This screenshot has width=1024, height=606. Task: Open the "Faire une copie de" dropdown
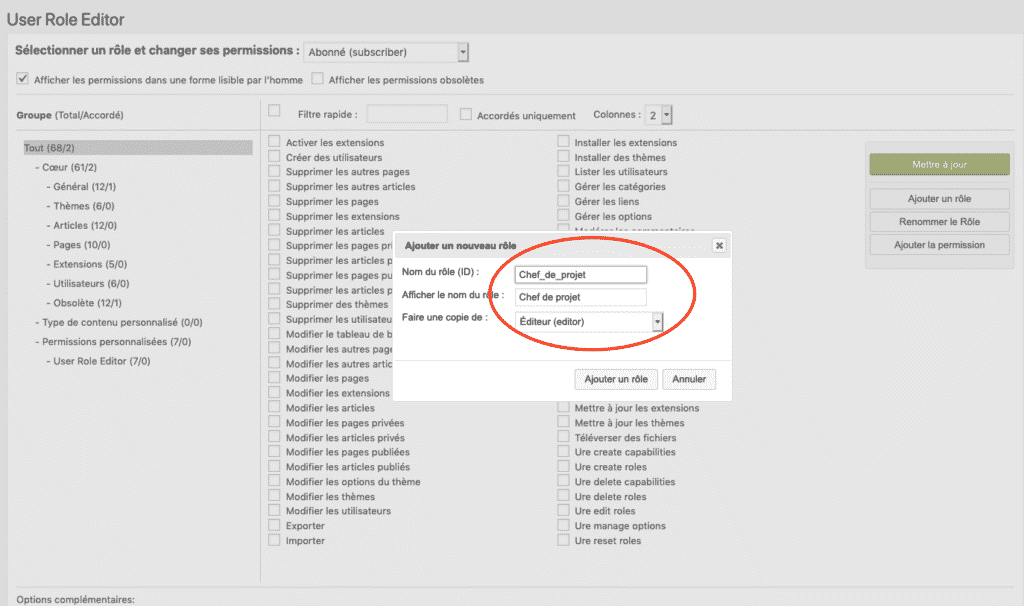[x=588, y=322]
